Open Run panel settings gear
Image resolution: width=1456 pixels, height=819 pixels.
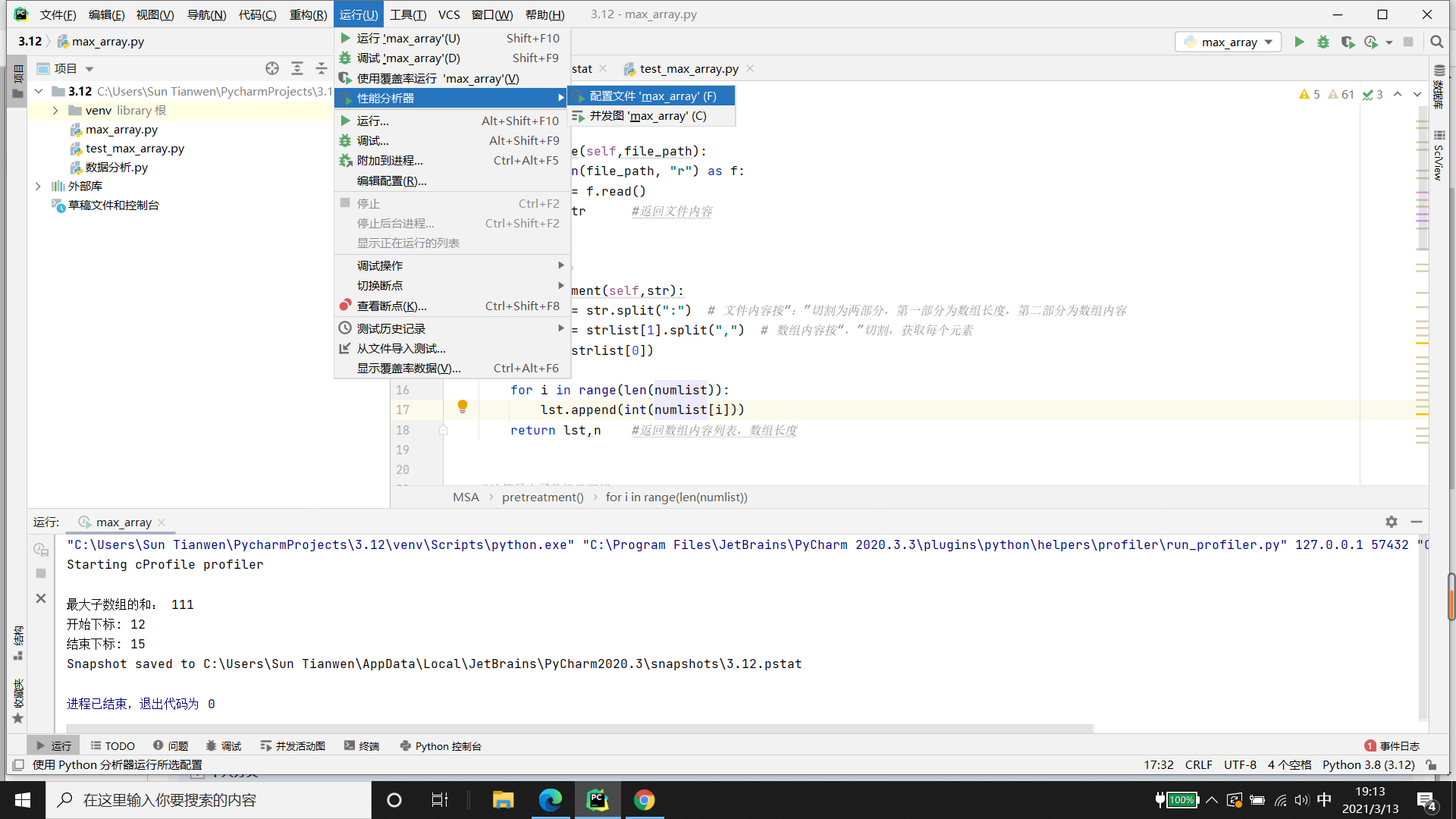click(x=1391, y=522)
